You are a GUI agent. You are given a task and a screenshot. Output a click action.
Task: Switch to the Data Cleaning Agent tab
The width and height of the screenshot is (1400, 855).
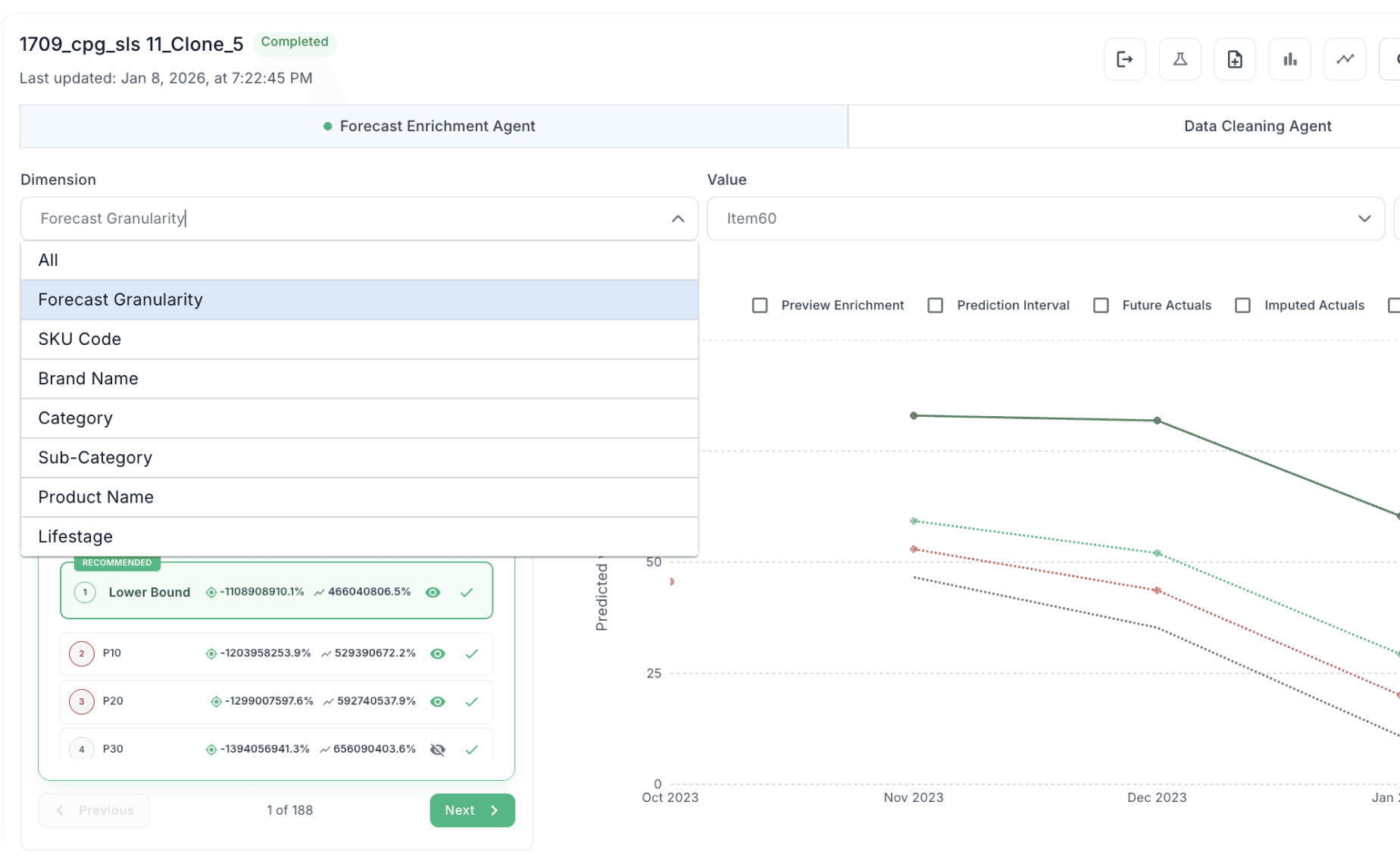pyautogui.click(x=1258, y=126)
